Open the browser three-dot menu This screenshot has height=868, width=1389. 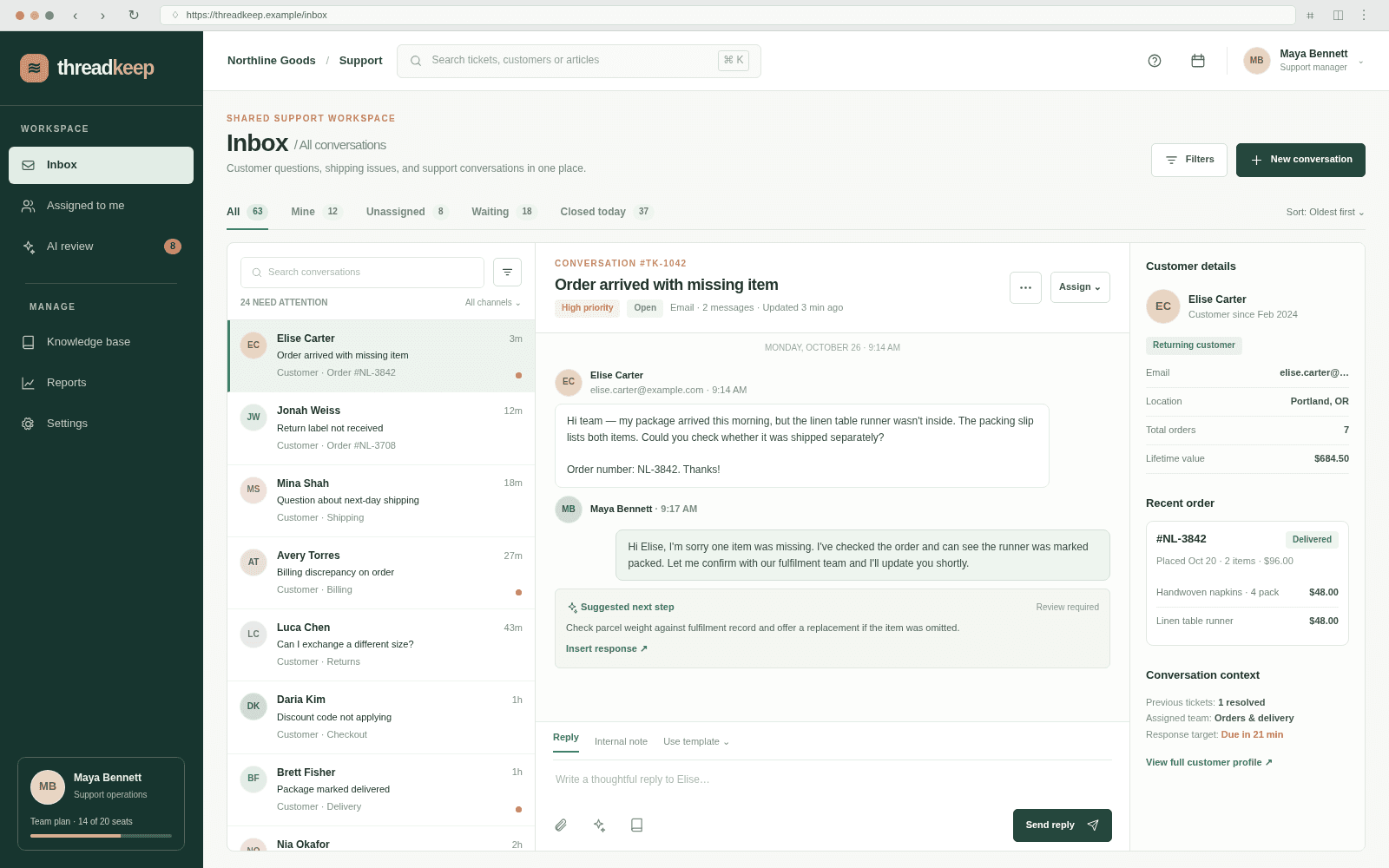point(1364,16)
